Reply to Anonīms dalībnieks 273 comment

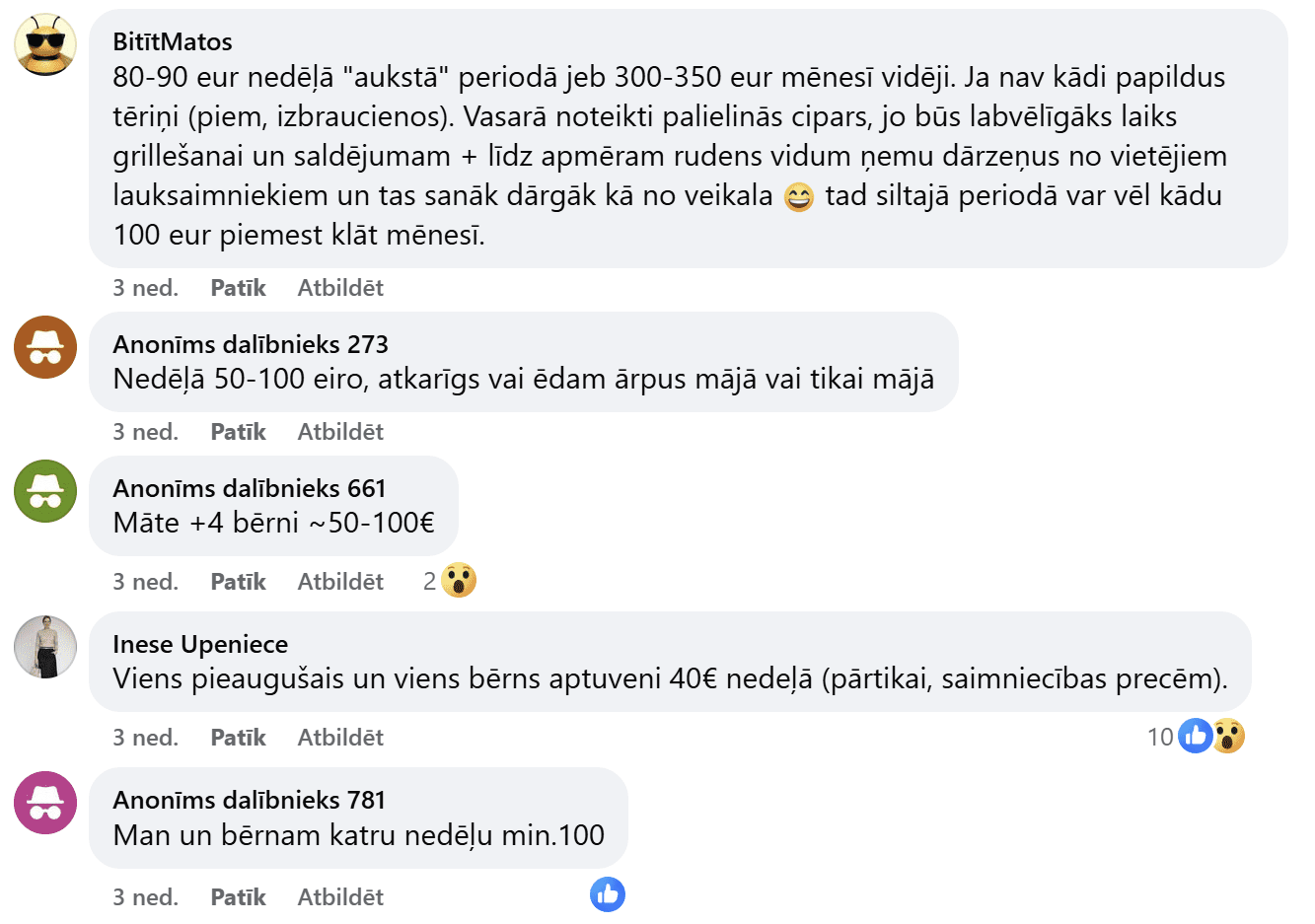pos(340,432)
